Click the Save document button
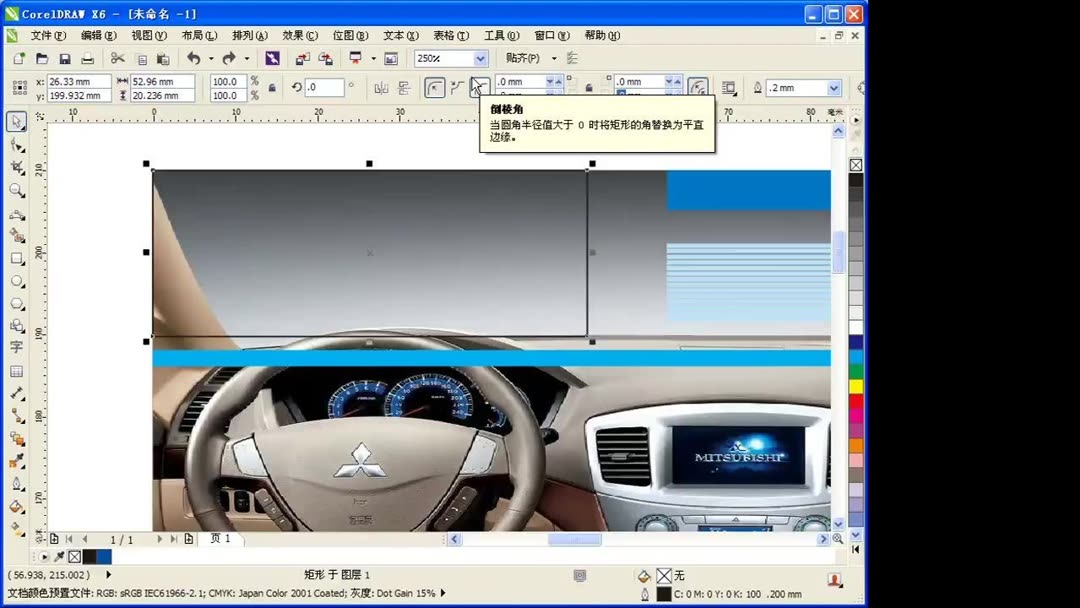The width and height of the screenshot is (1080, 608). [63, 57]
